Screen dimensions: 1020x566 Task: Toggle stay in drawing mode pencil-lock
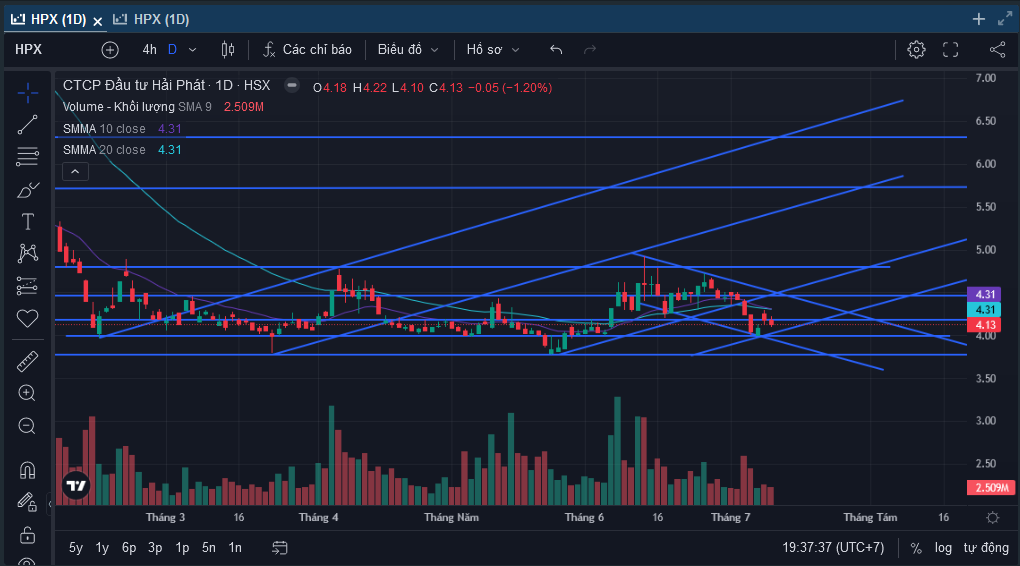(27, 502)
